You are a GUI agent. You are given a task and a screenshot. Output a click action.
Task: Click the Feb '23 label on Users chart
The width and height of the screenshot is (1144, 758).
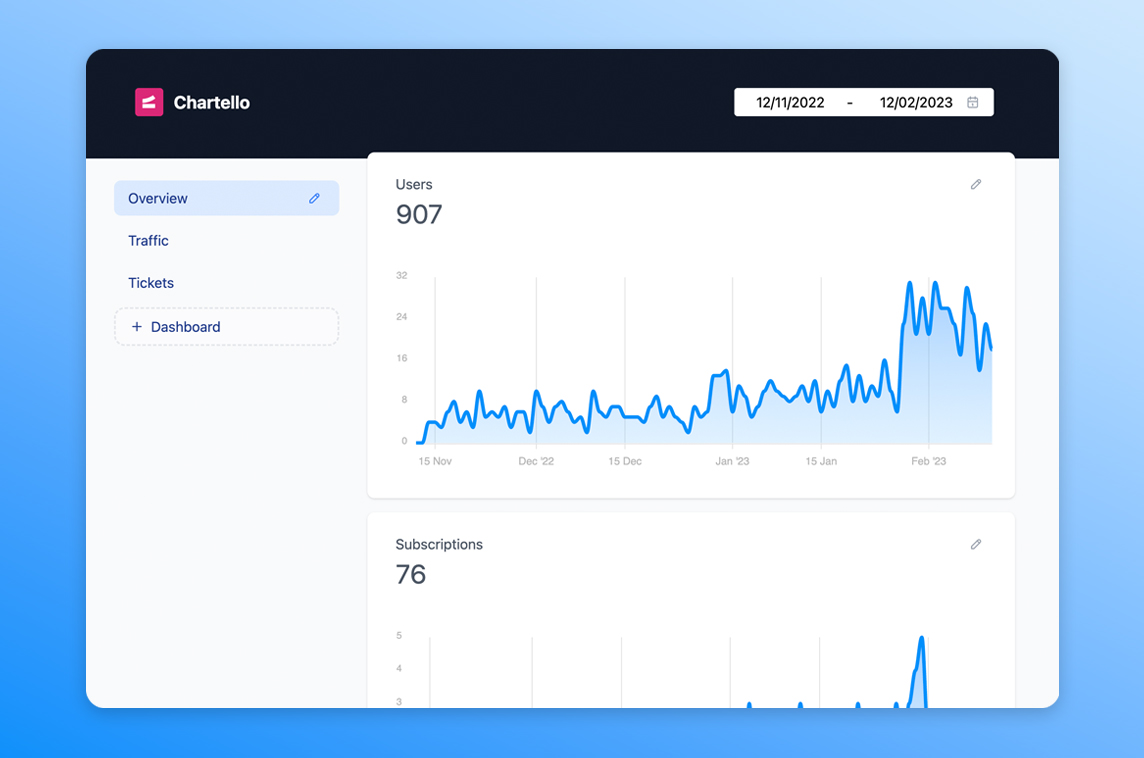928,461
